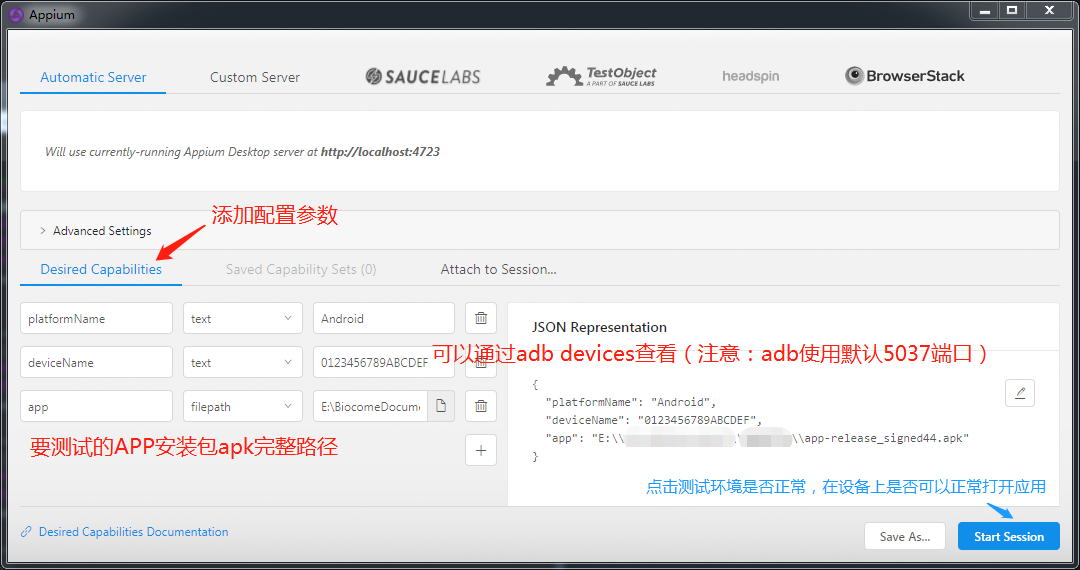Edit the raw JSON representation
Viewport: 1080px width, 570px height.
click(x=1020, y=393)
